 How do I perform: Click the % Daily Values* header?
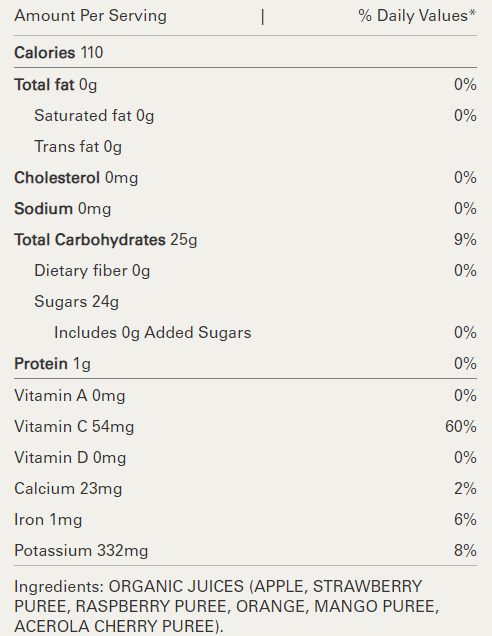(417, 16)
